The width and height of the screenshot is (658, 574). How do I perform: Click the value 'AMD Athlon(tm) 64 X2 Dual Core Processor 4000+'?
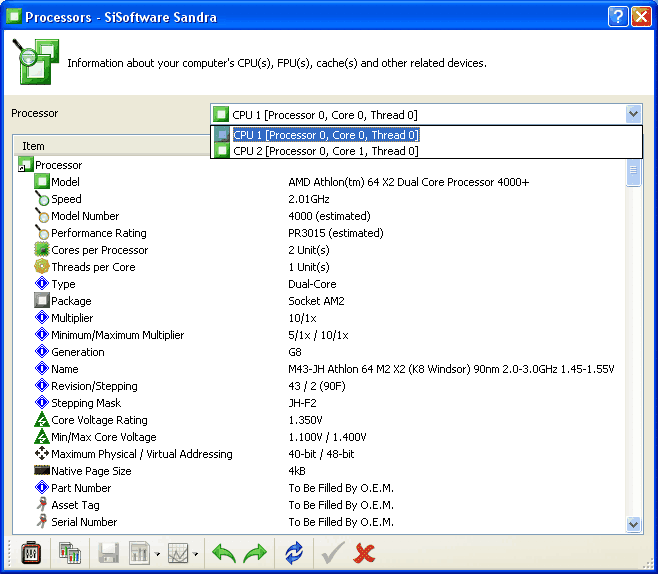click(408, 182)
